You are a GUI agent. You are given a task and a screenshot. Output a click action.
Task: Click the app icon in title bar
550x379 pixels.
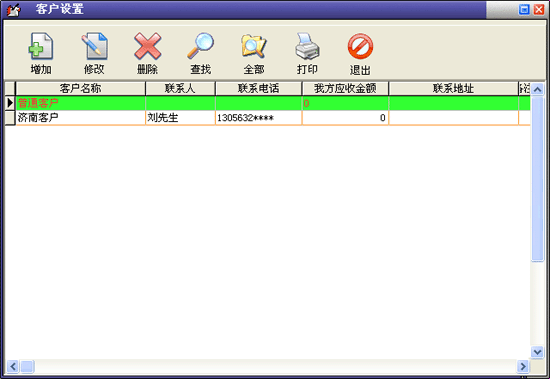coord(14,9)
